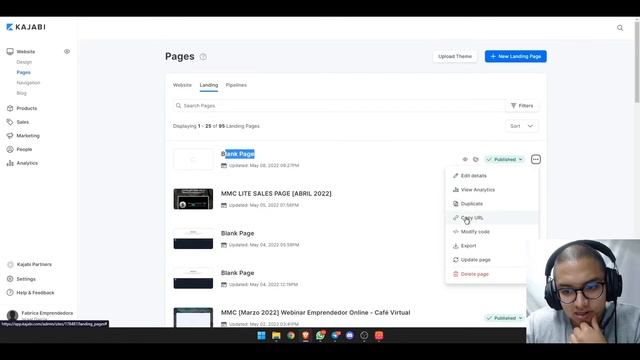Open Settings in sidebar
This screenshot has height=360, width=640.
point(26,279)
